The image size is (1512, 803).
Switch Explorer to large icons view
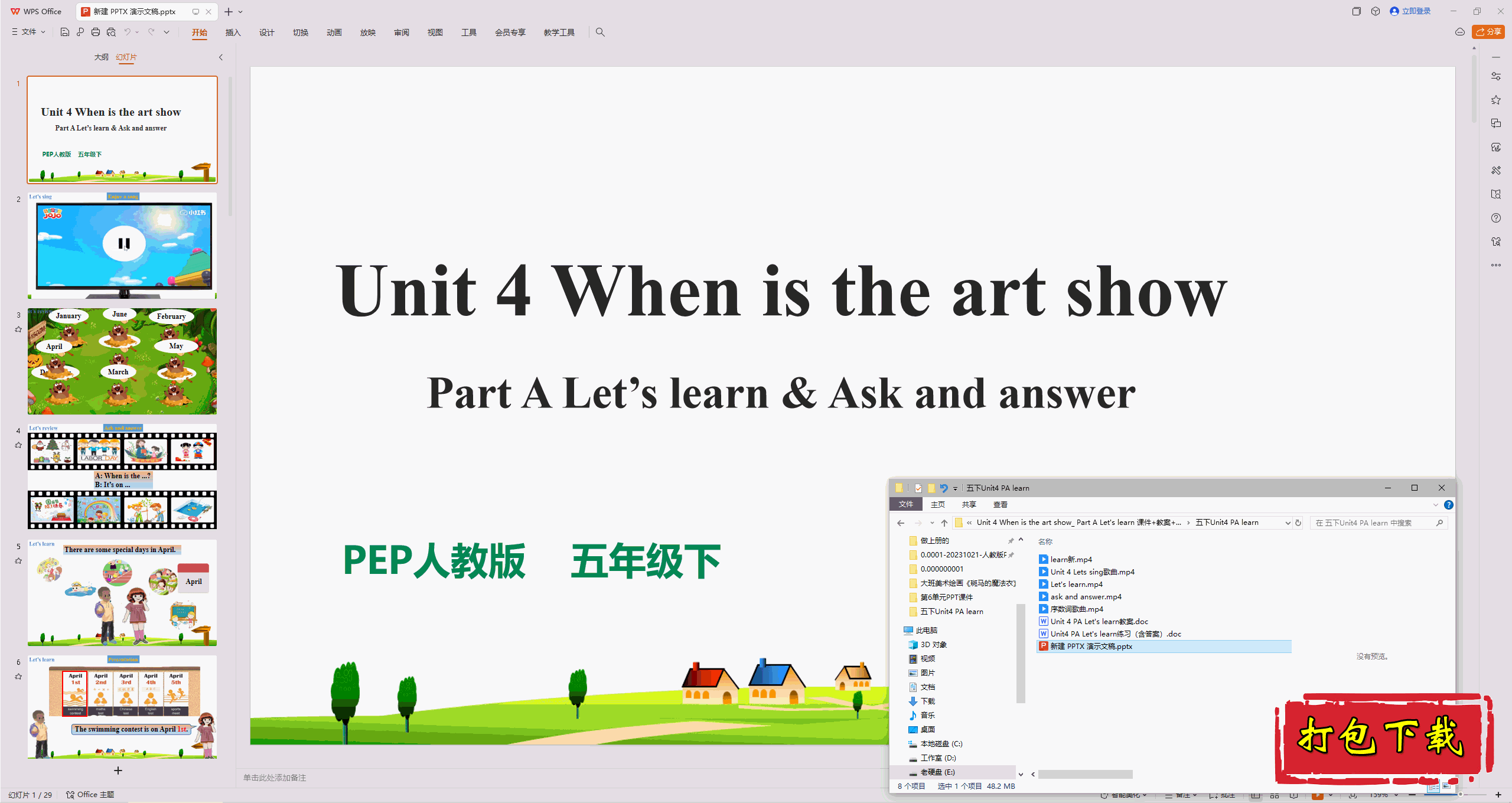pos(1446,786)
